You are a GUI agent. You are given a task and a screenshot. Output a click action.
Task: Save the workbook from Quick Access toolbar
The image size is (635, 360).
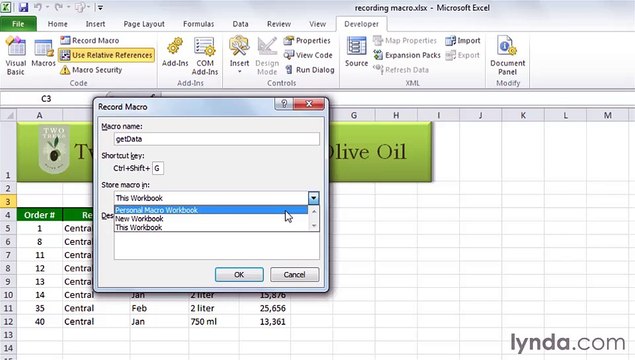click(x=23, y=7)
